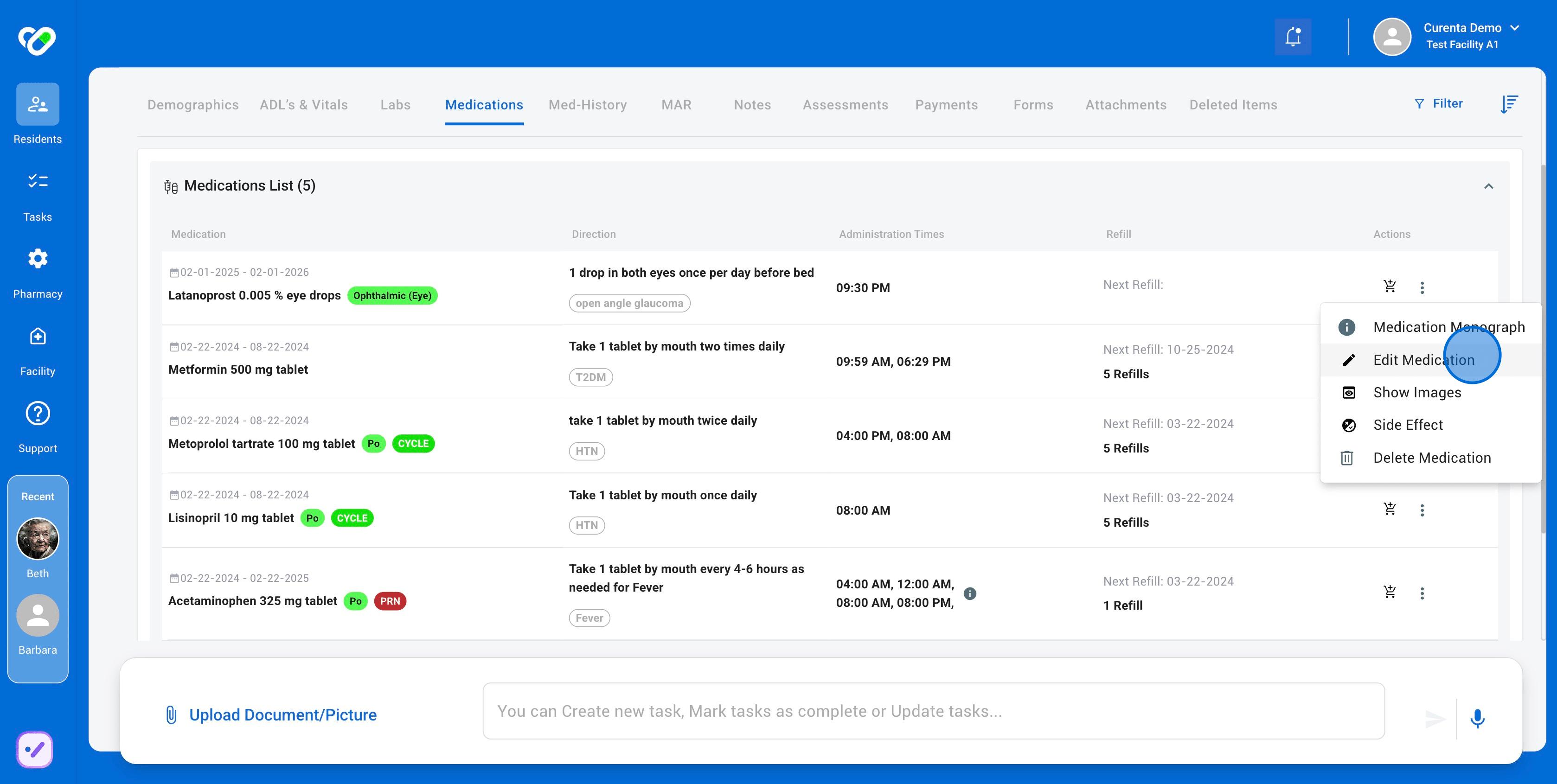Click Po tag on Lisinopril row
1557x784 pixels.
point(313,517)
